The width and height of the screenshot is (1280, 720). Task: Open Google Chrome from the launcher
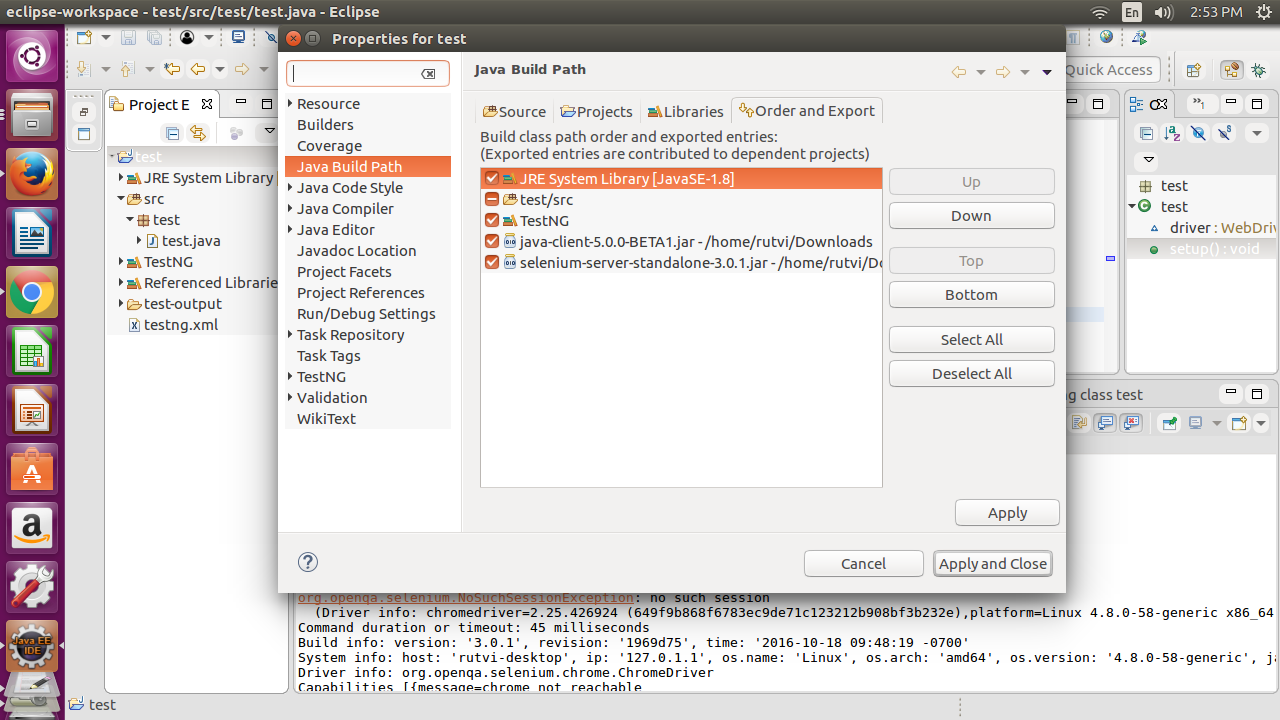pyautogui.click(x=32, y=293)
